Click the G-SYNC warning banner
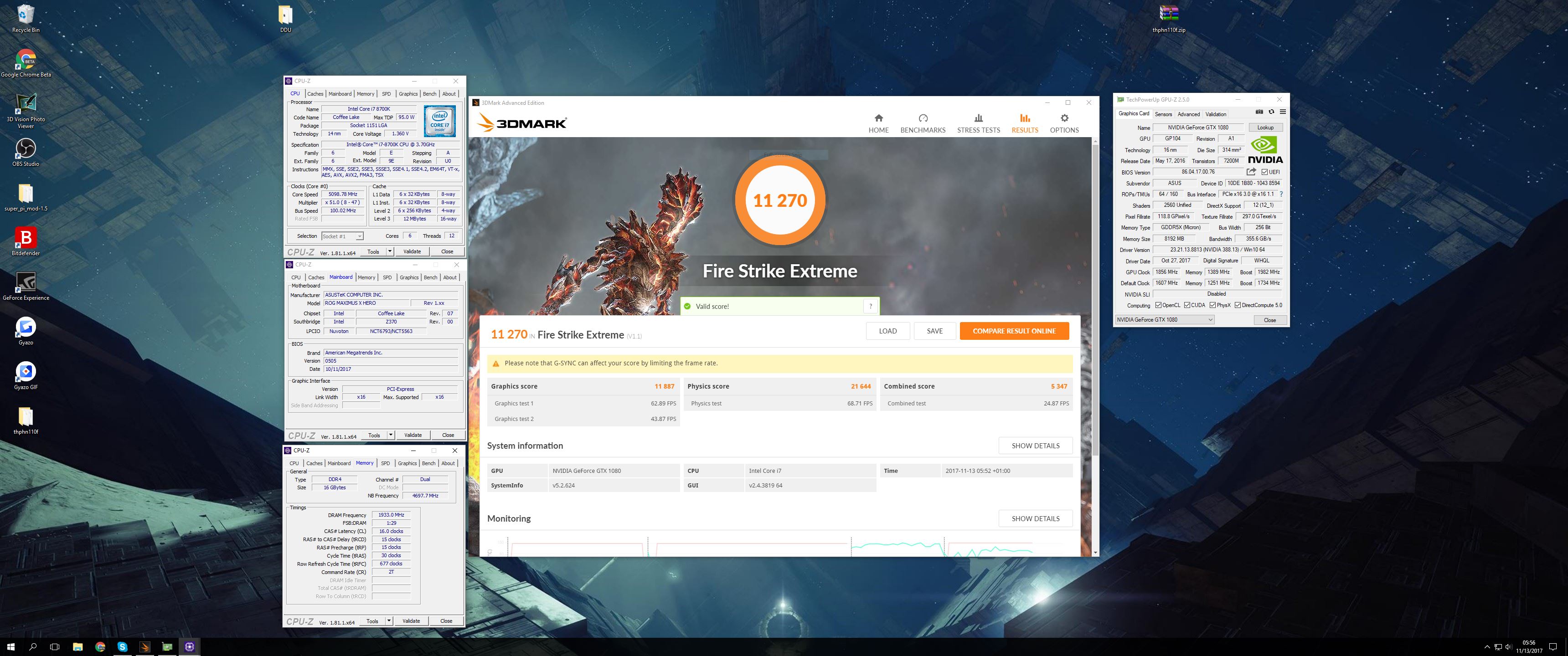Screen dimensions: 1568x656 [780, 363]
